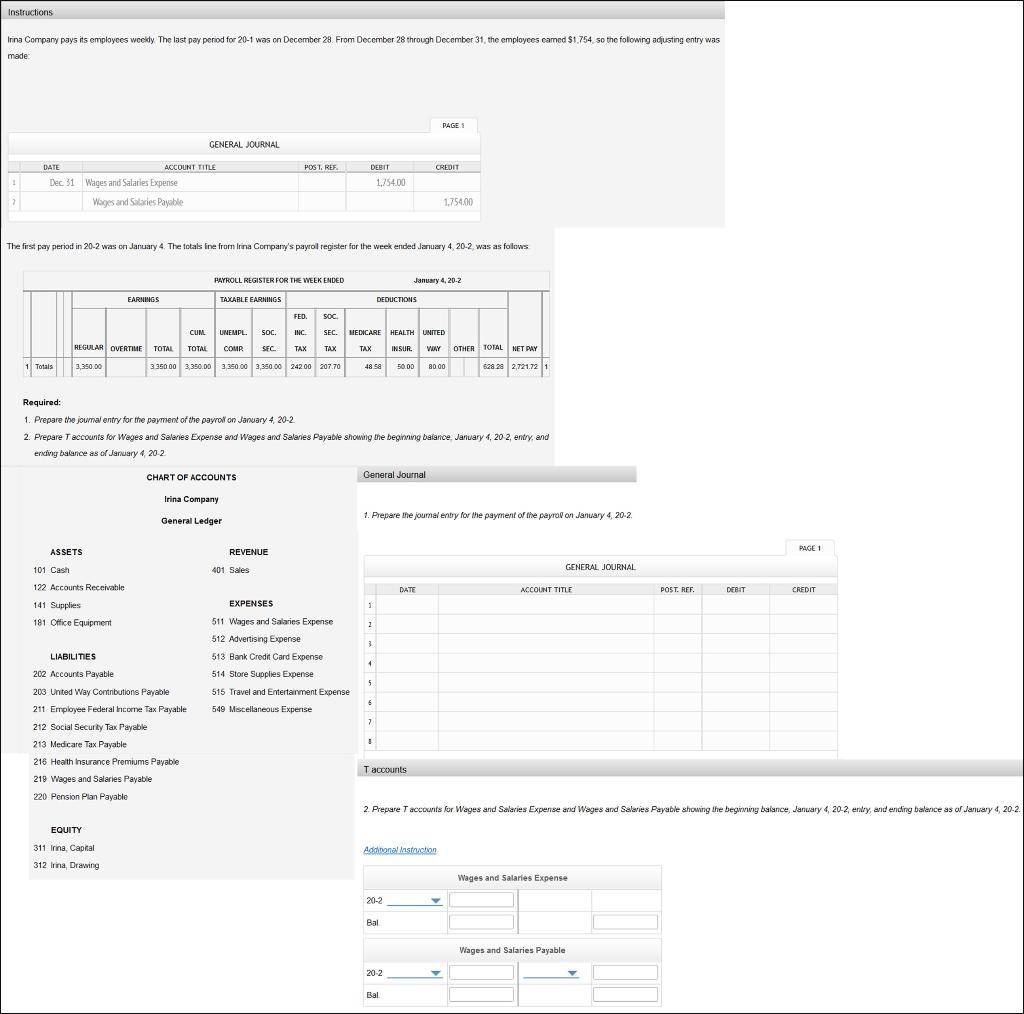The image size is (1024, 1014).
Task: Click the Wages and Salaries Expense T-account title bar
Action: point(512,877)
